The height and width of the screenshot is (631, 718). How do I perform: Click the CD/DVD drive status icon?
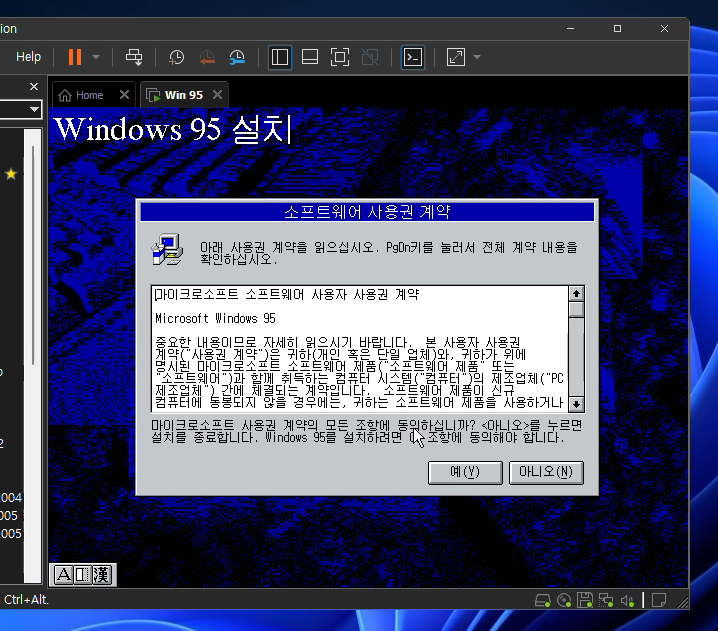tap(564, 600)
